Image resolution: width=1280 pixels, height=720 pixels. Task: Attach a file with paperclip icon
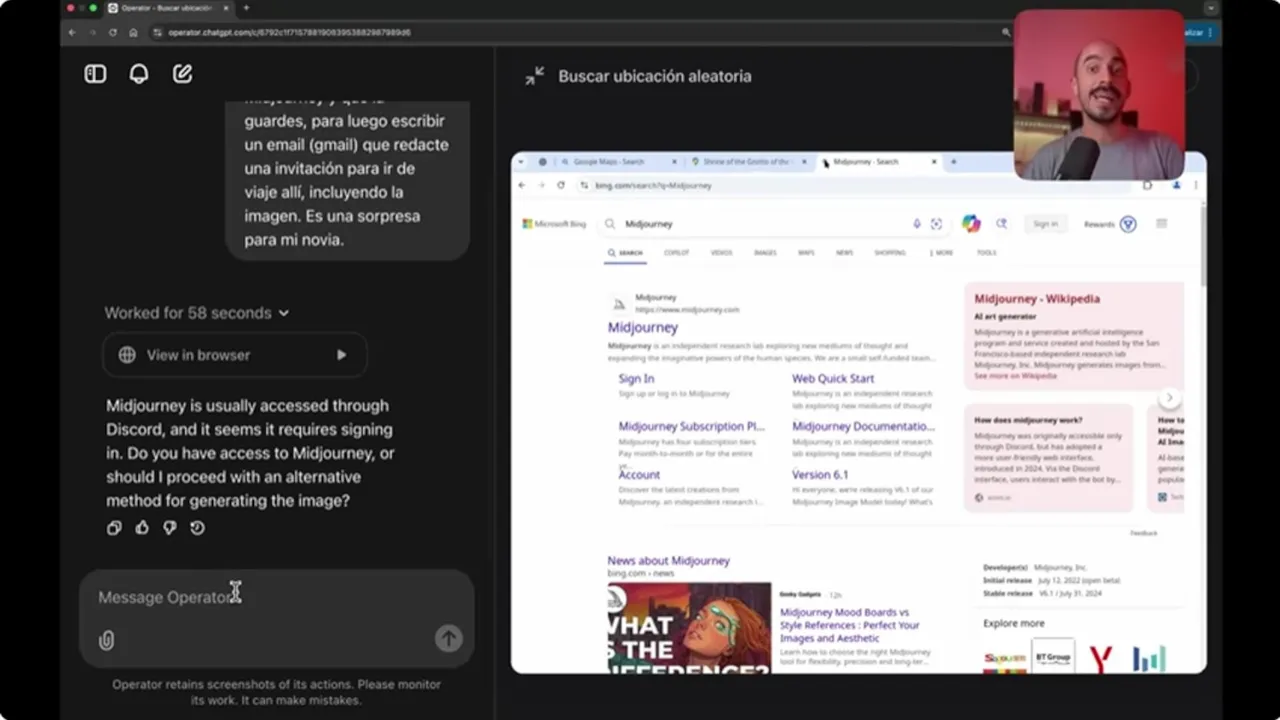pos(106,640)
